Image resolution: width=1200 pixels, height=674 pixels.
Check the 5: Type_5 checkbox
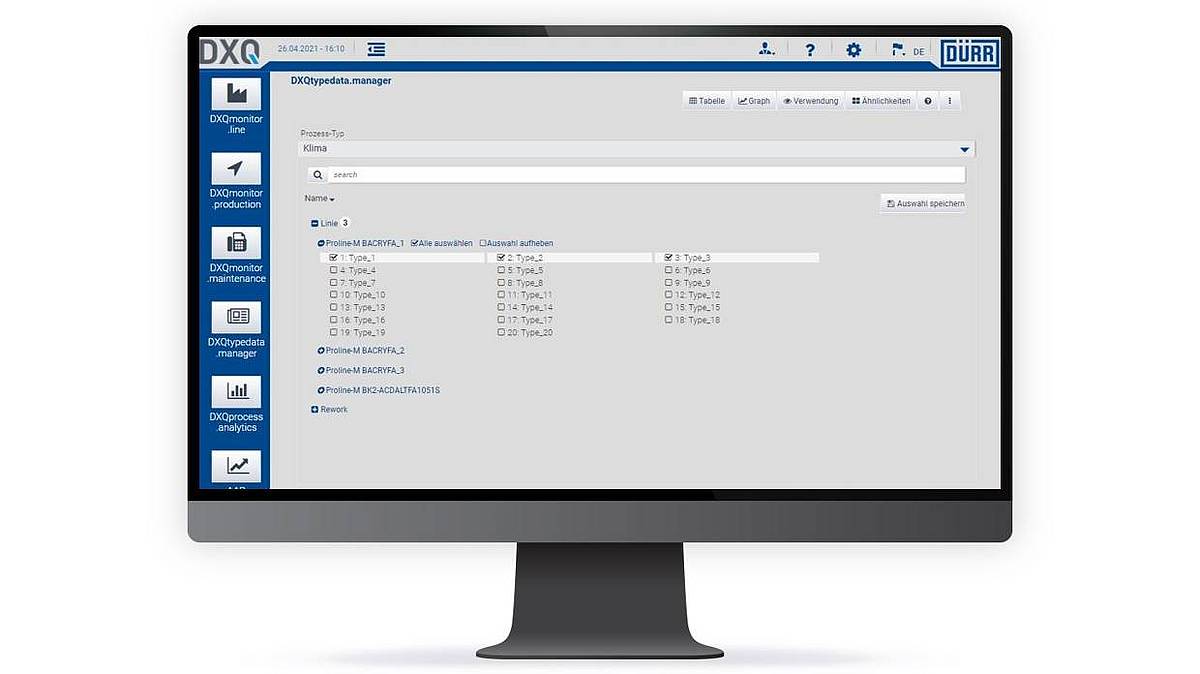click(501, 271)
